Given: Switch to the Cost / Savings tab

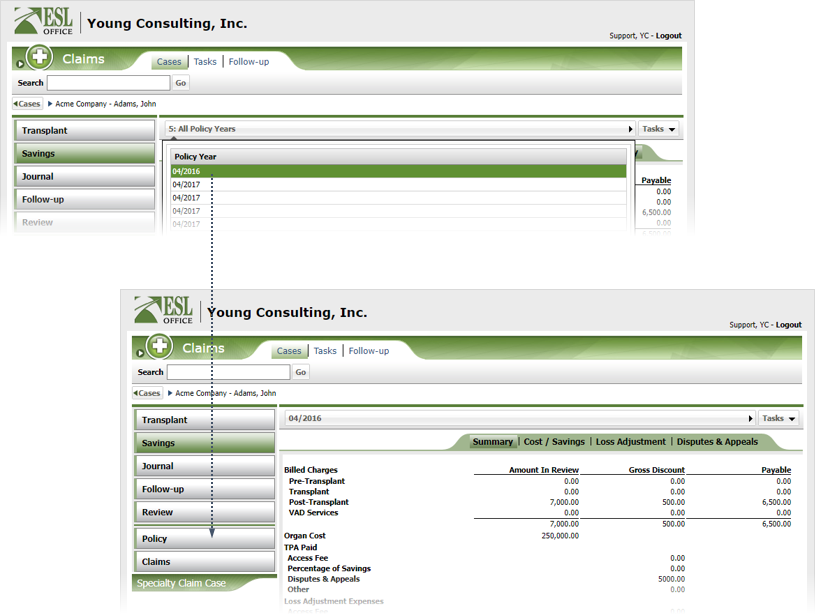Looking at the screenshot, I should click(554, 442).
